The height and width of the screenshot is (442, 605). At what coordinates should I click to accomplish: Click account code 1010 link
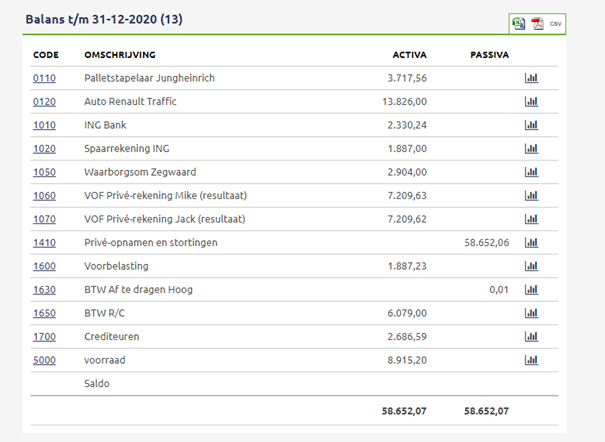pyautogui.click(x=44, y=125)
